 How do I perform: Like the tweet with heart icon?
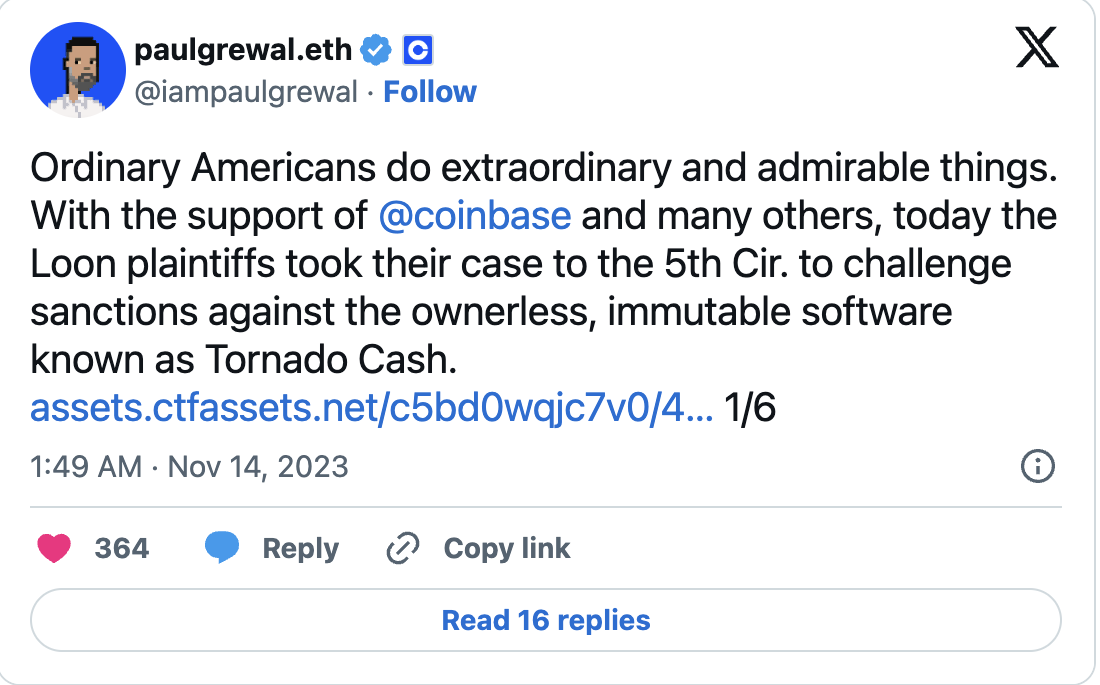(53, 548)
